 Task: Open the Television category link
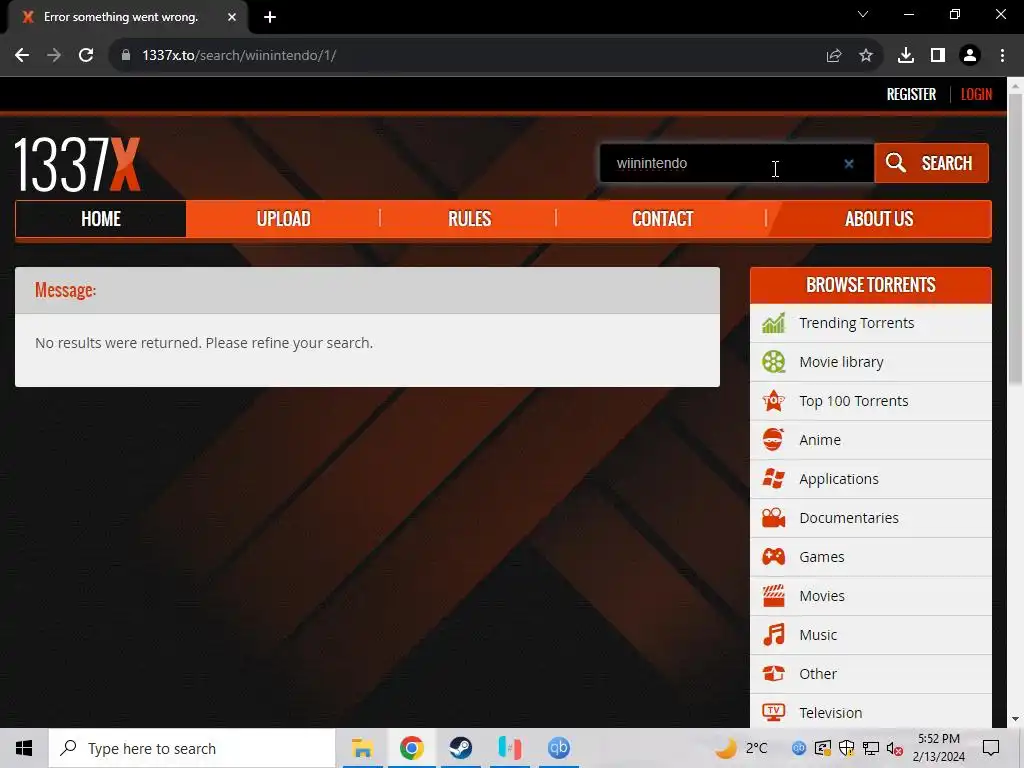pos(831,712)
